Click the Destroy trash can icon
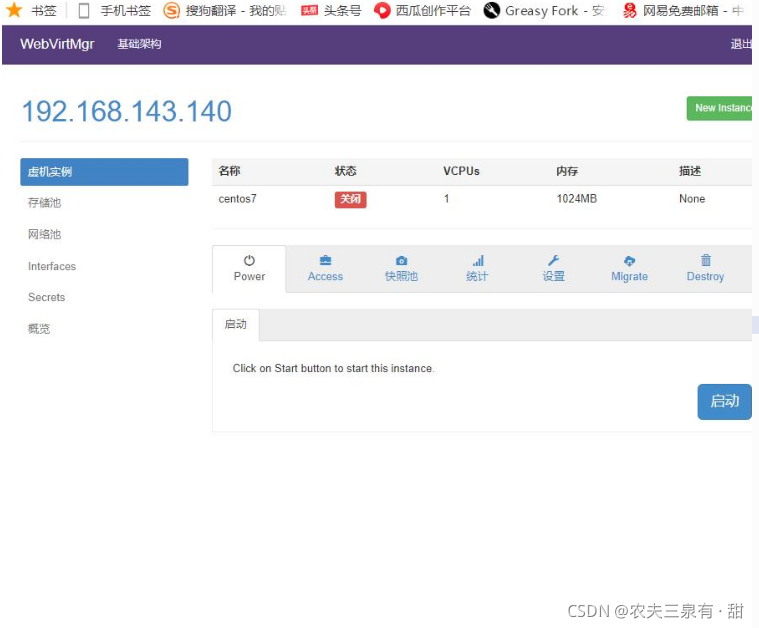The width and height of the screenshot is (759, 628). coord(706,260)
